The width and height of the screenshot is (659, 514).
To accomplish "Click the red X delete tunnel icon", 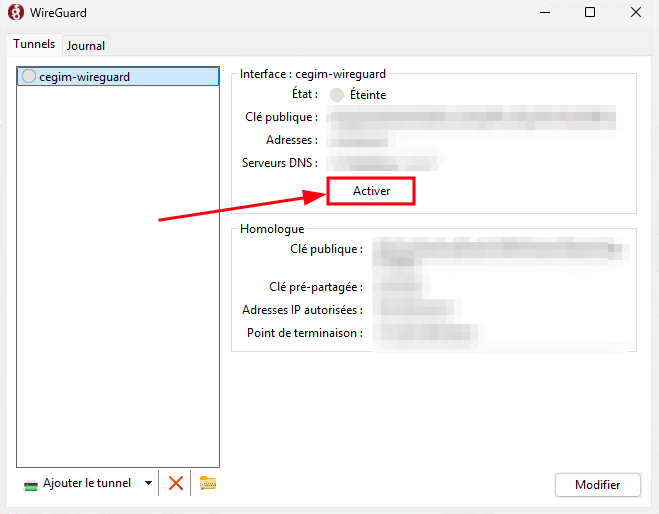I will [x=176, y=483].
